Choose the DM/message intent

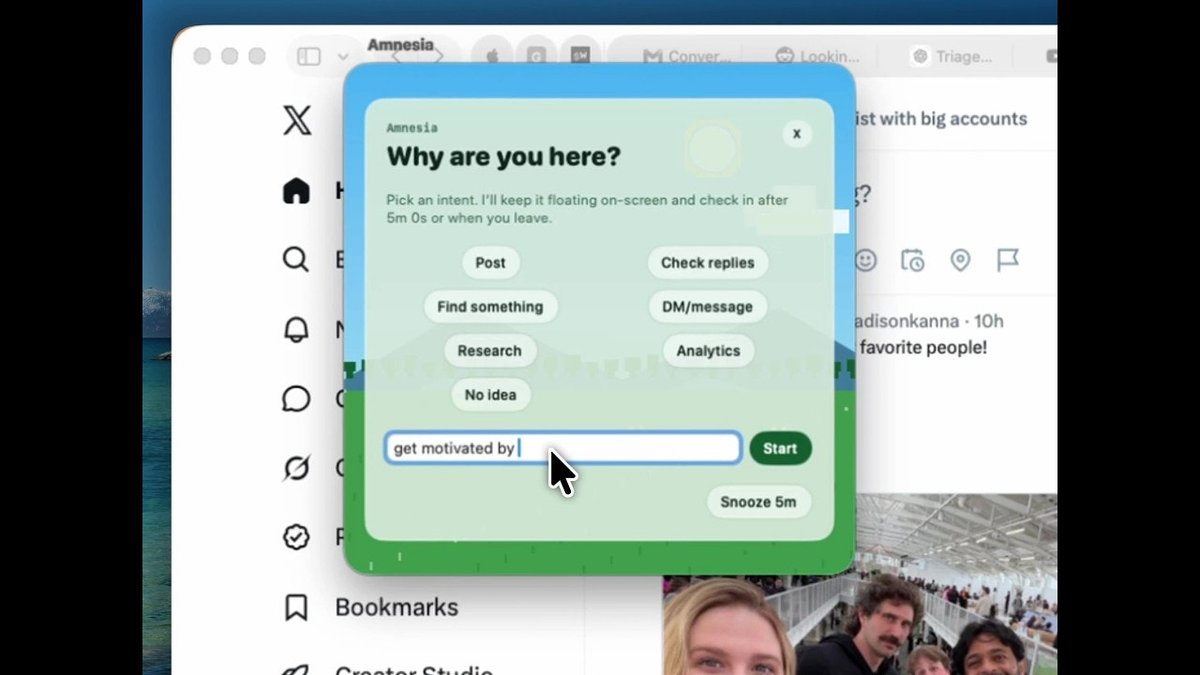click(707, 307)
